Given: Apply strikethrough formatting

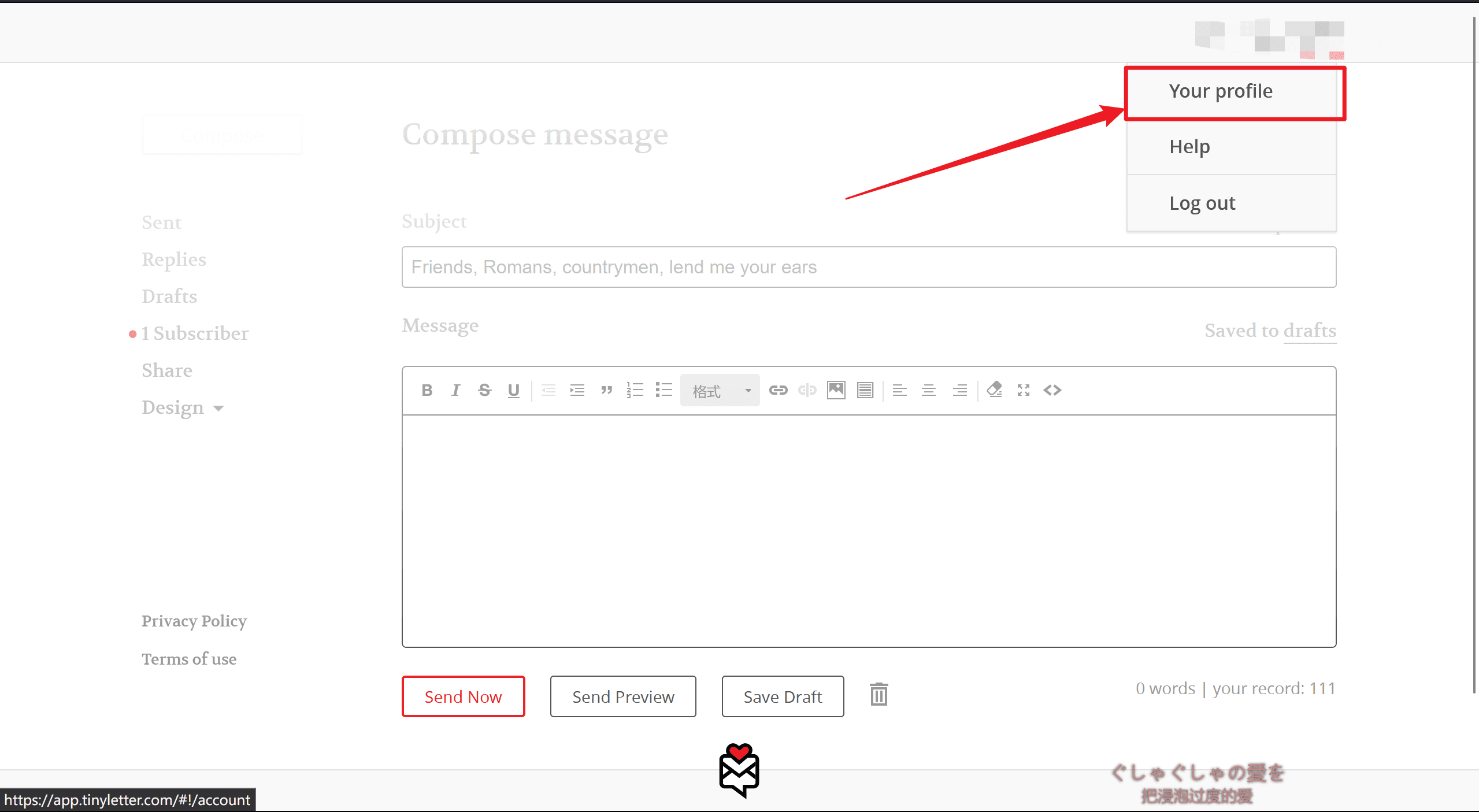Looking at the screenshot, I should coord(484,391).
